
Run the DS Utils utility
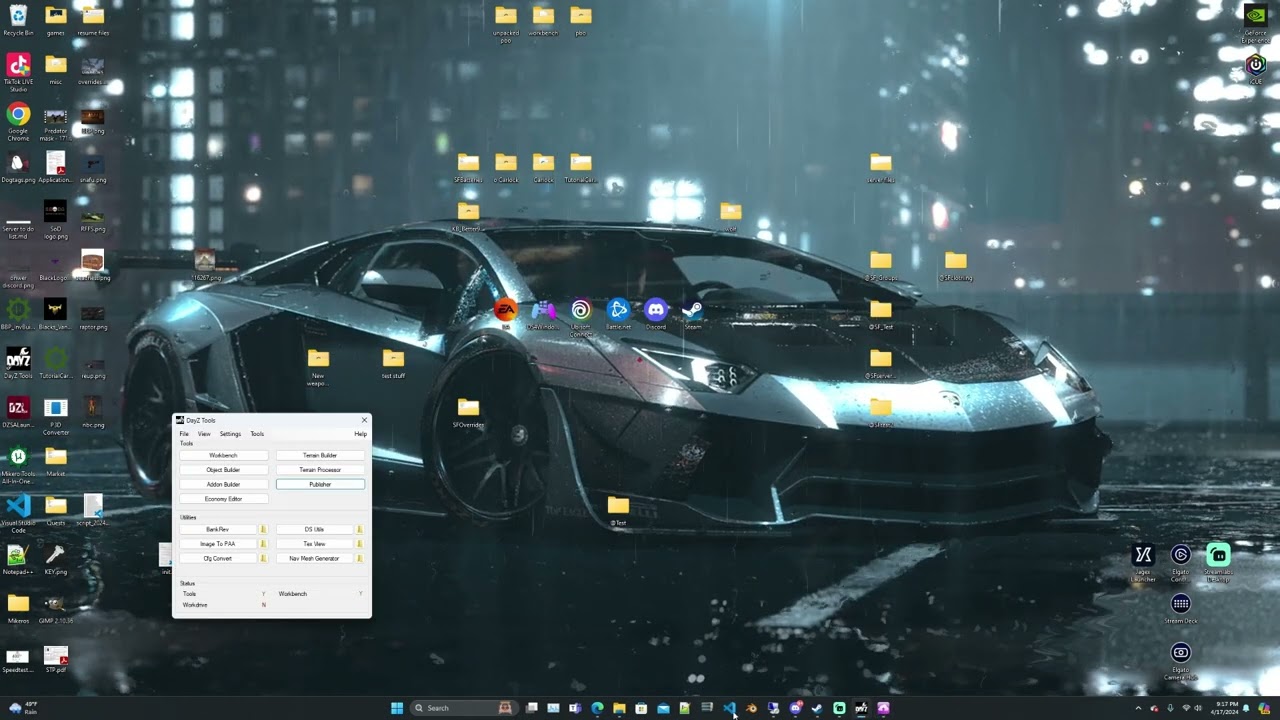[x=314, y=529]
